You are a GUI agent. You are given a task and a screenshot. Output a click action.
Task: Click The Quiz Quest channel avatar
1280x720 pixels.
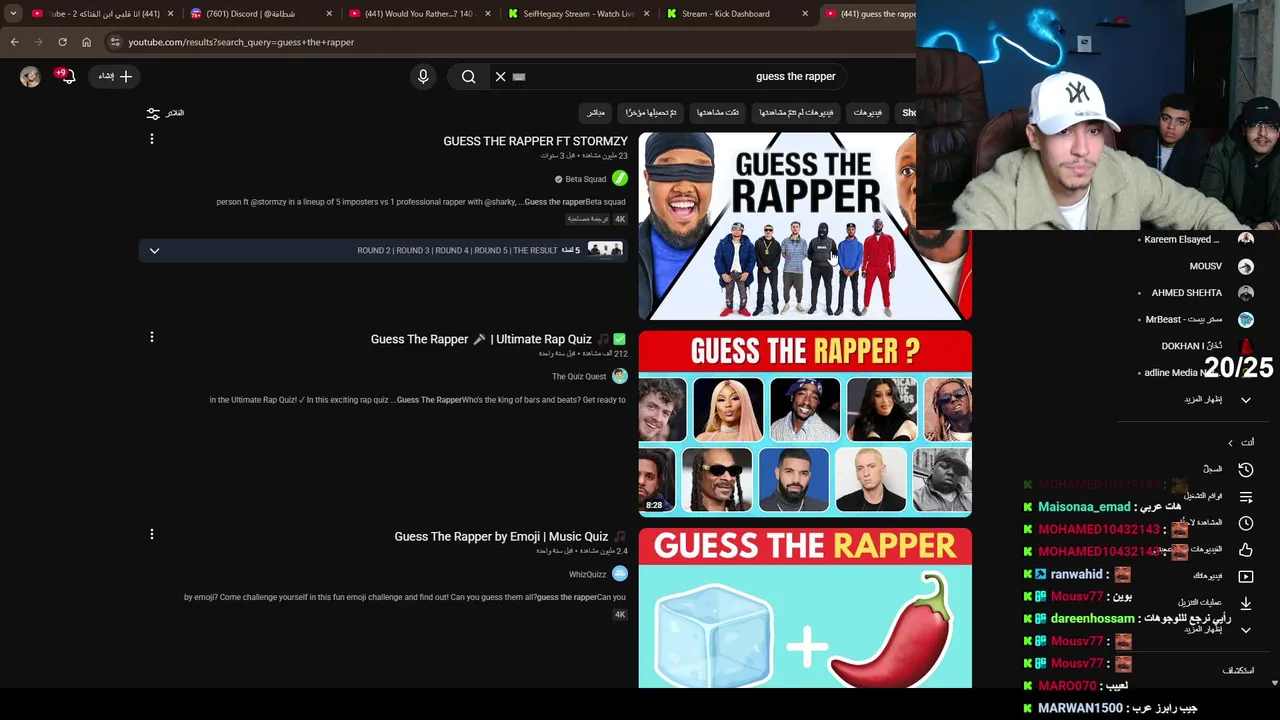[620, 376]
